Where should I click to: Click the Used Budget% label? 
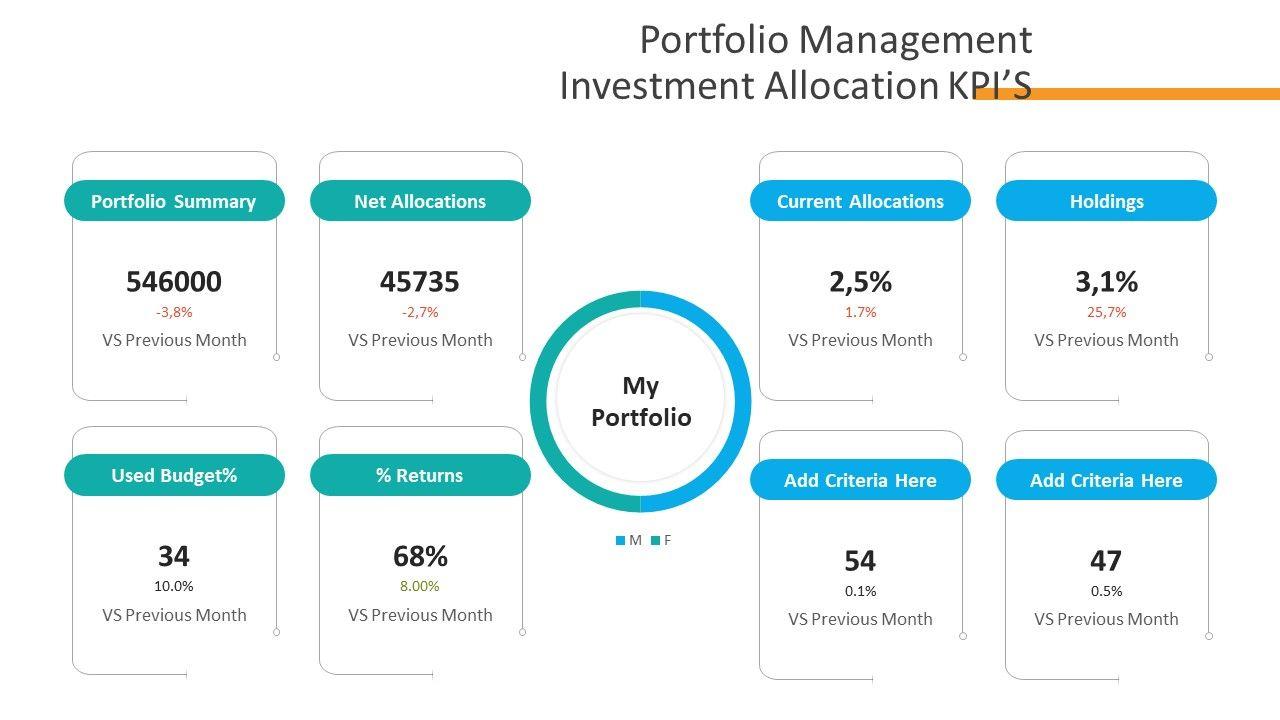[x=174, y=475]
